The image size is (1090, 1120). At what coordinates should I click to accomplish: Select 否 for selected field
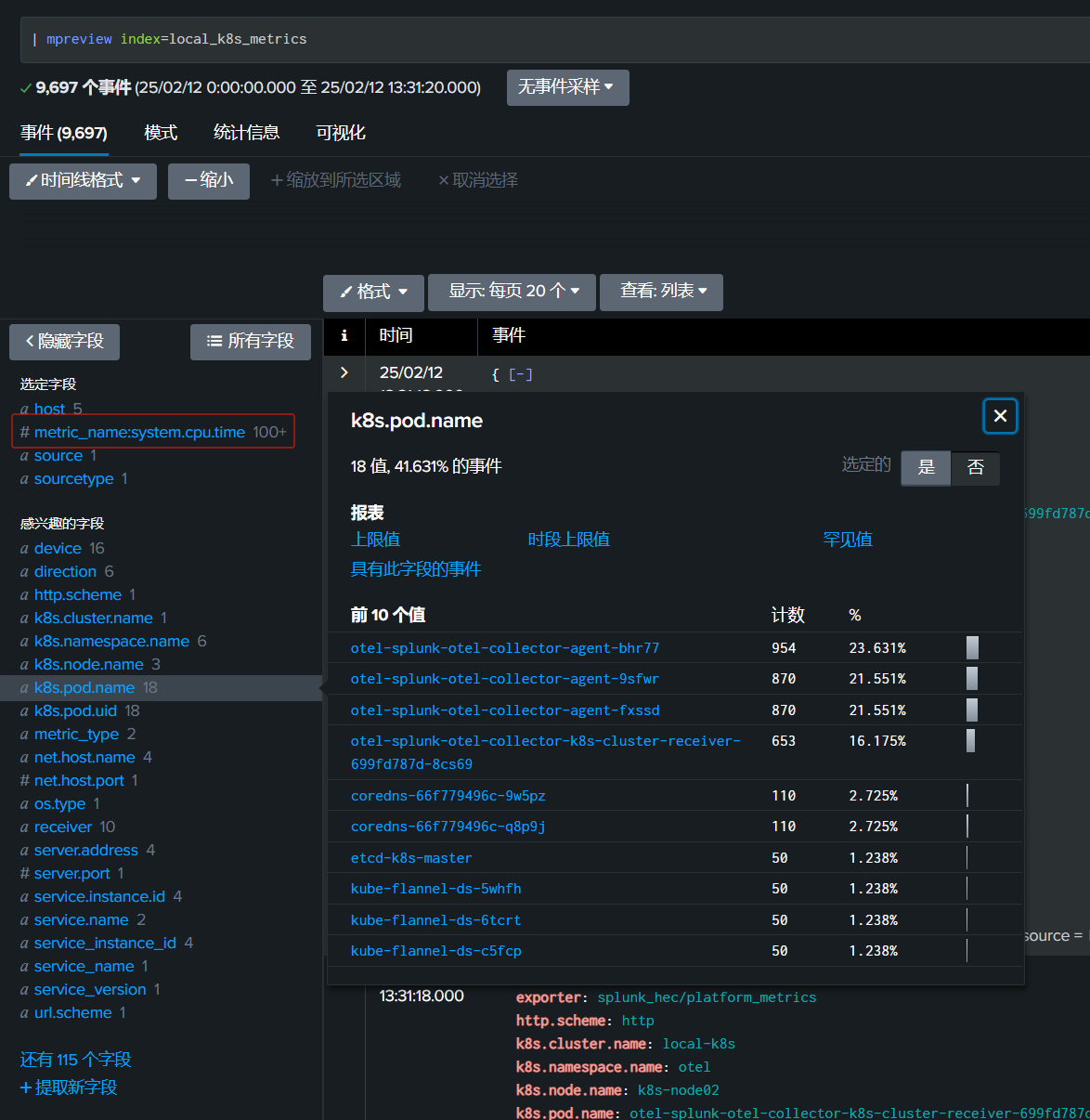976,467
